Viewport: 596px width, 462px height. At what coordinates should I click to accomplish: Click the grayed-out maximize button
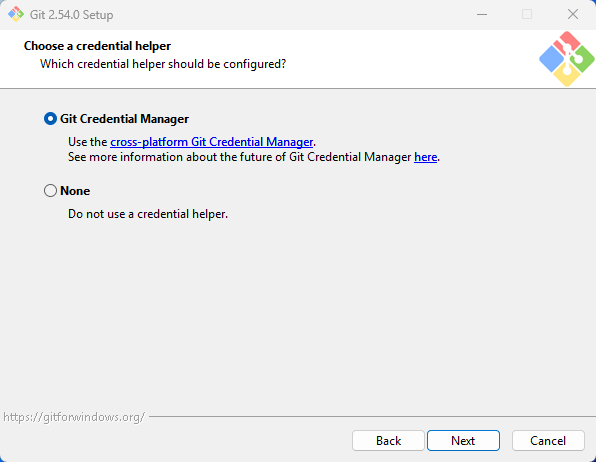pyautogui.click(x=527, y=14)
